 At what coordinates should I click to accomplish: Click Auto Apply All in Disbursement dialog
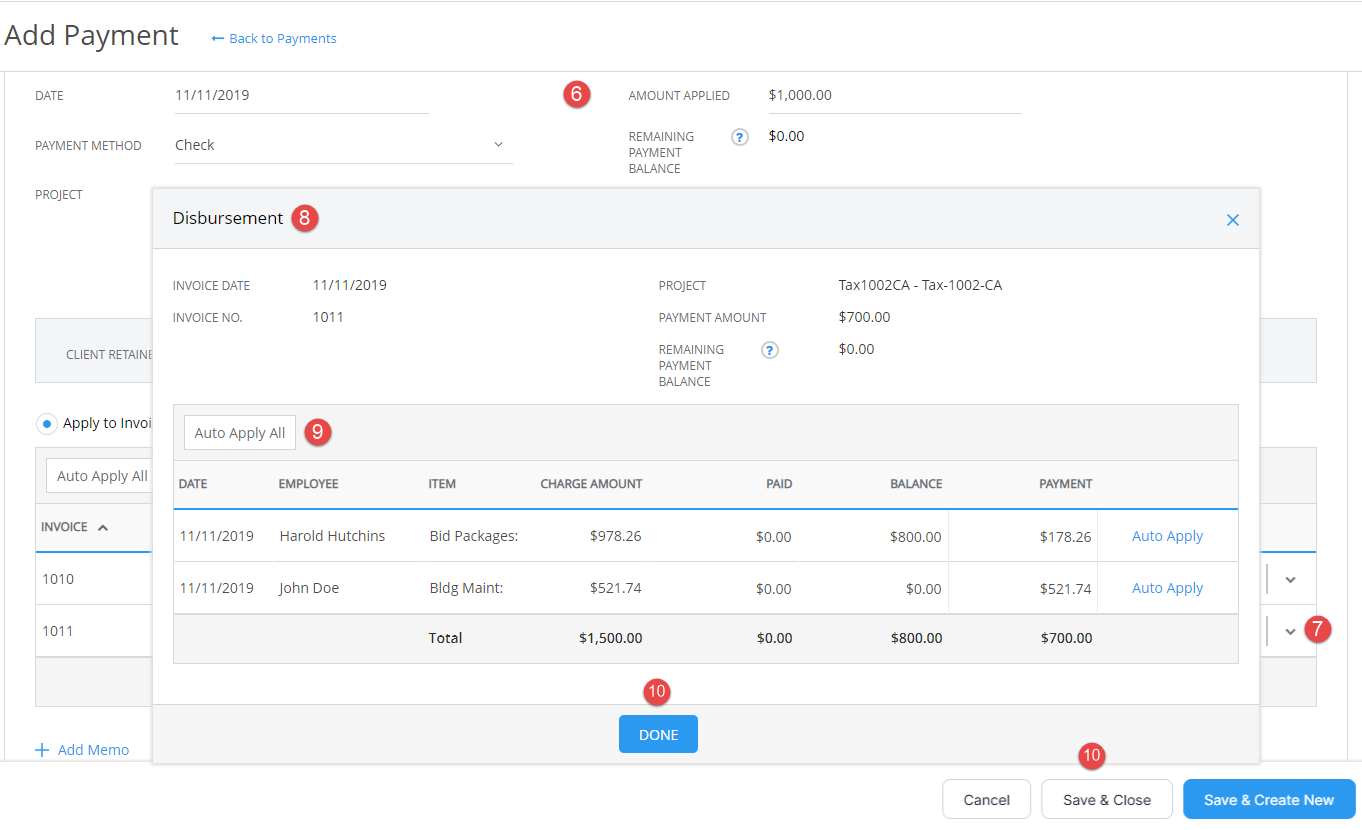(240, 433)
